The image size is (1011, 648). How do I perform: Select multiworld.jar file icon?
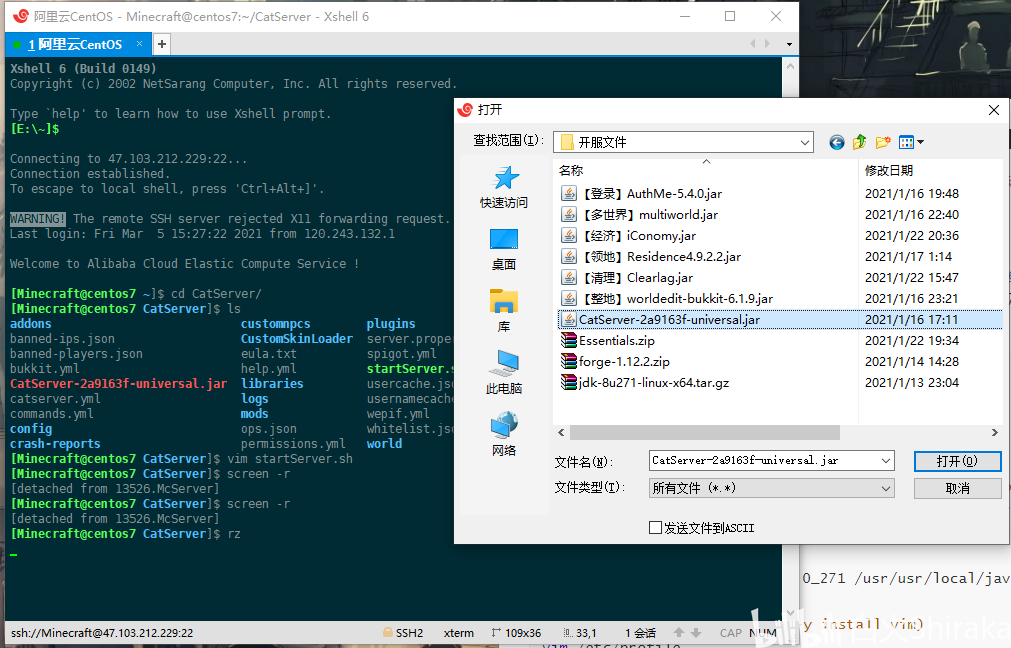click(569, 215)
